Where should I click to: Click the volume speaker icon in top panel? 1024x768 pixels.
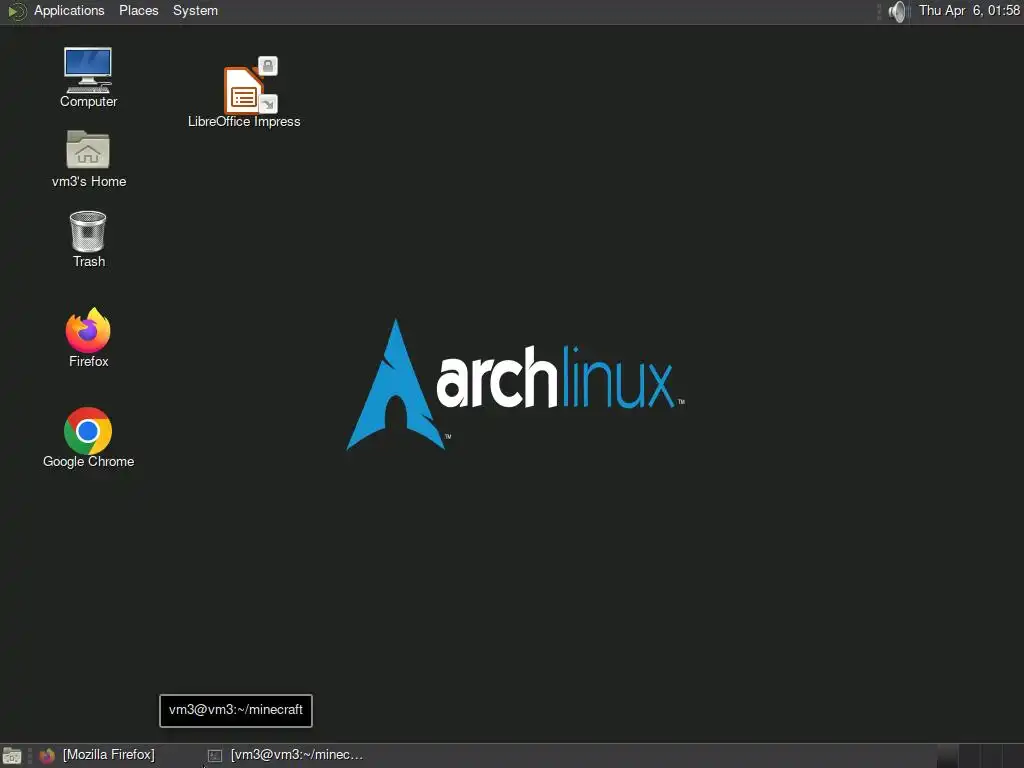click(x=899, y=11)
